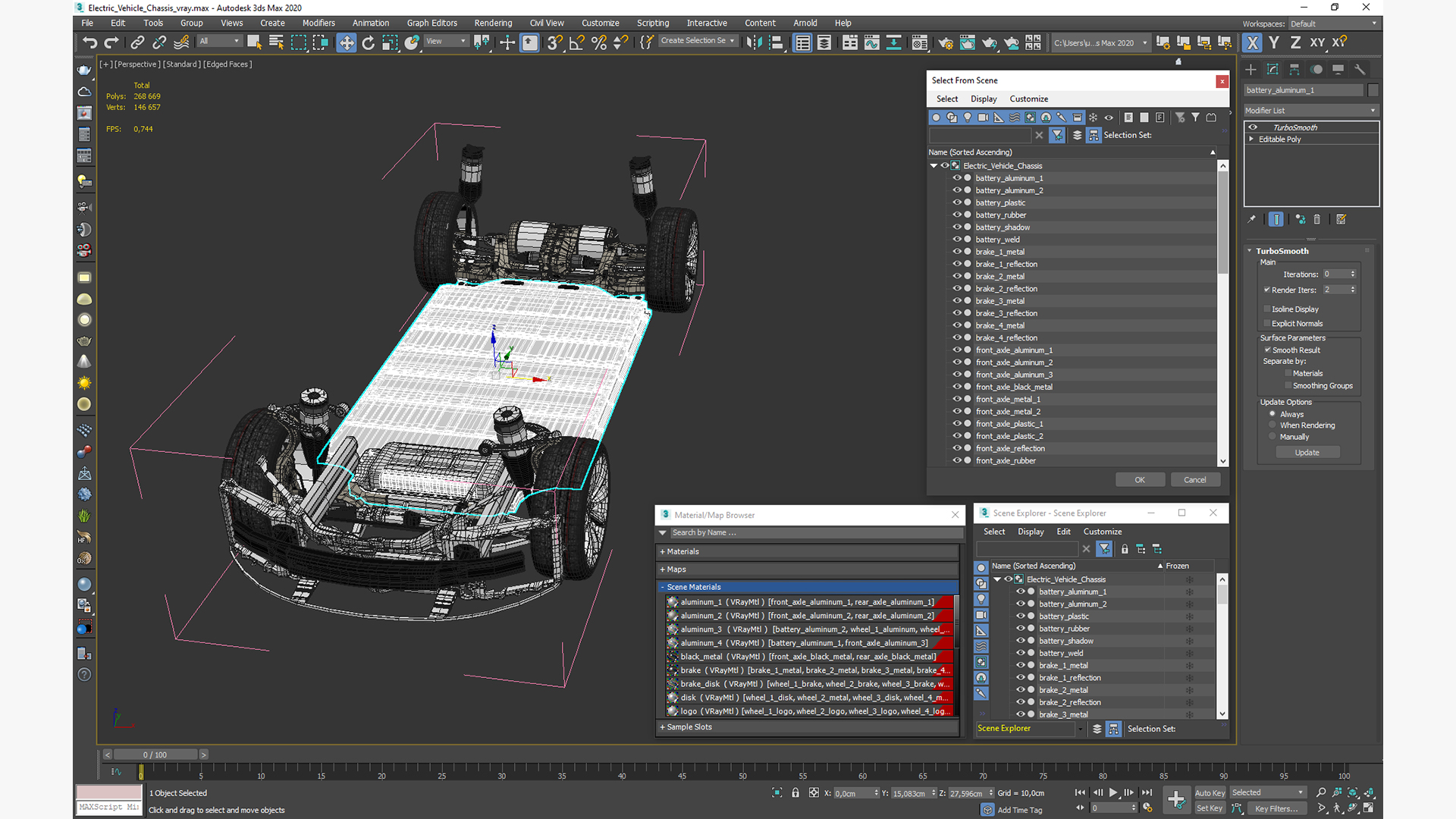Open the Select by Name list tool
Screen dimensions: 1456x819
[276, 42]
